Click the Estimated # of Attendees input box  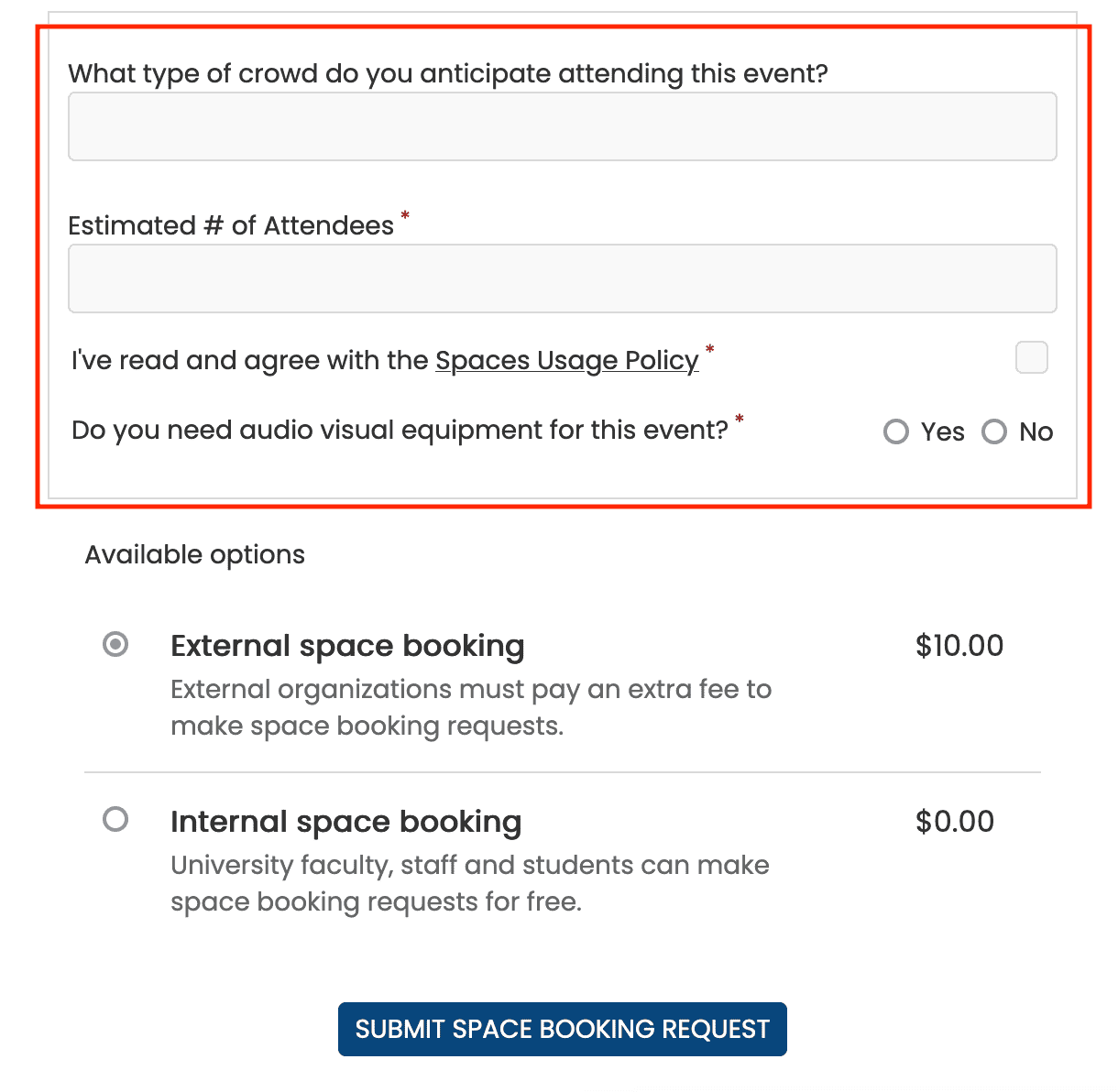[x=562, y=278]
